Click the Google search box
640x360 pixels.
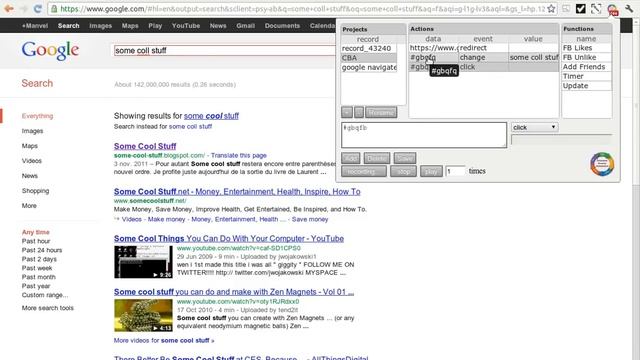[224, 51]
